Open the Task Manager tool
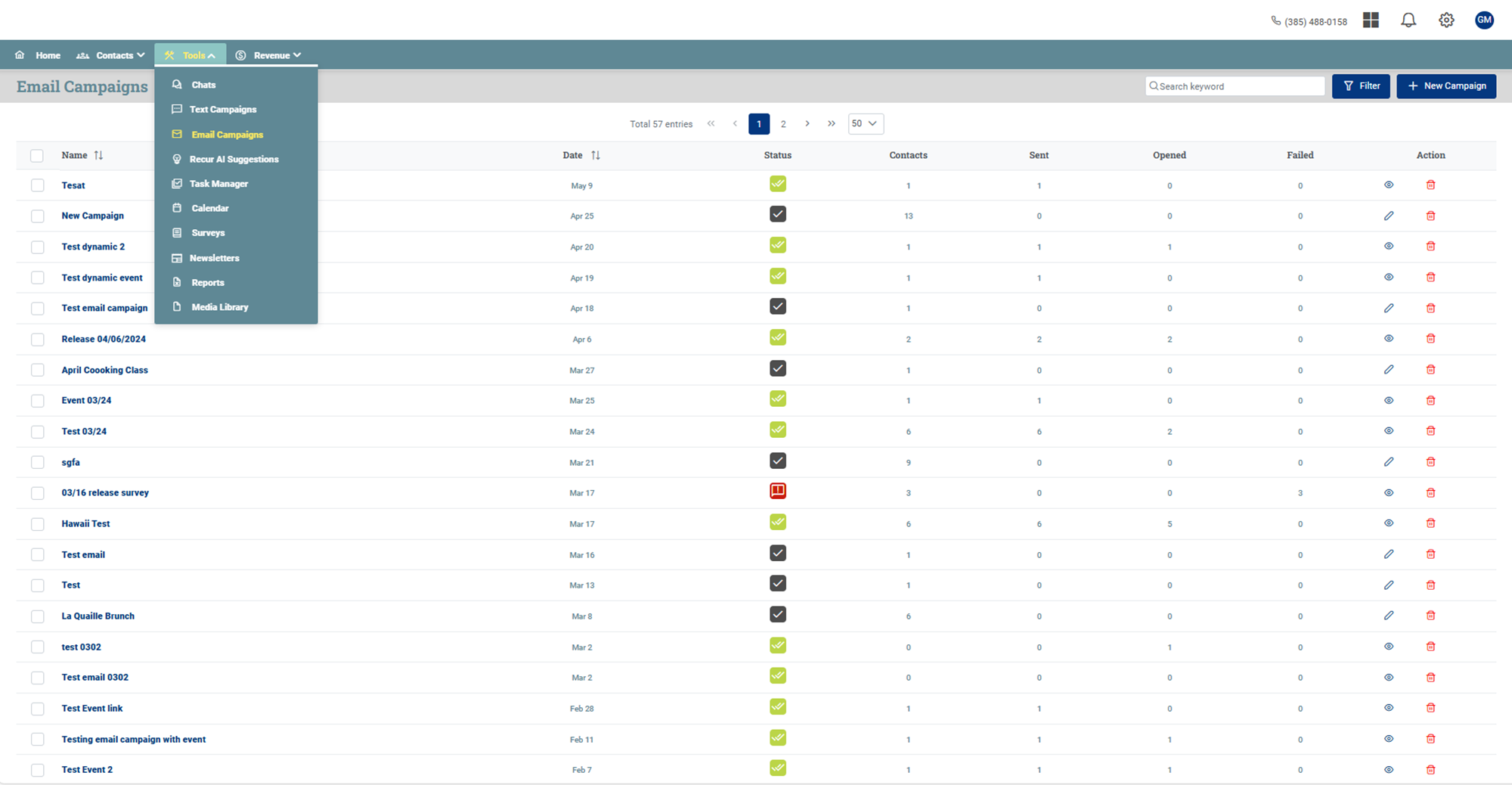 coord(219,183)
